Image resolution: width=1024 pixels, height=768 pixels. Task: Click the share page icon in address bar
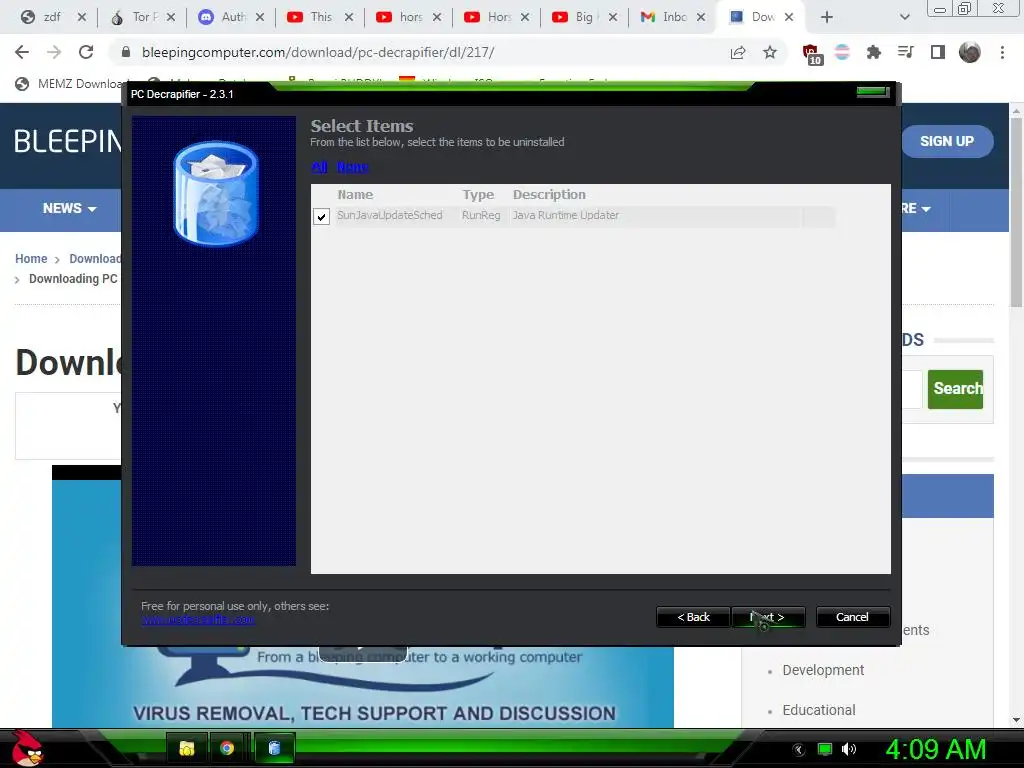click(x=738, y=52)
